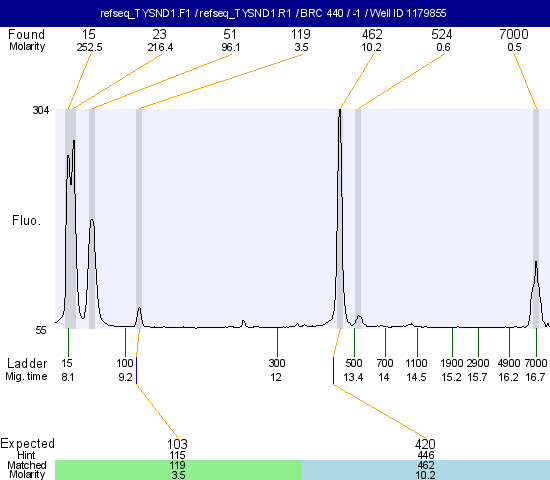Click the tall peak at 462 in chart
550x480 pixels.
pyautogui.click(x=340, y=218)
